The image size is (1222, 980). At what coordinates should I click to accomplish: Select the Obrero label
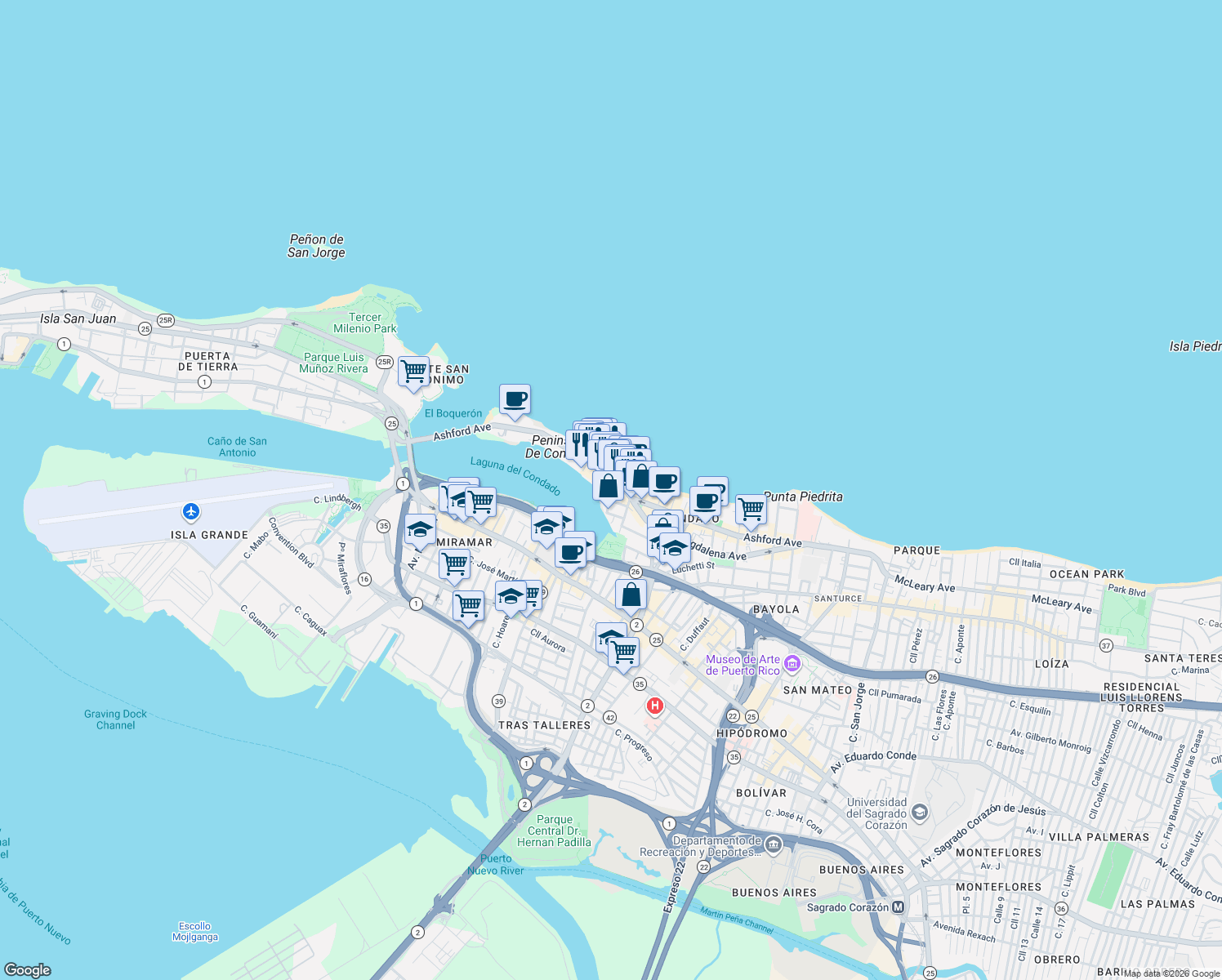pyautogui.click(x=1057, y=960)
